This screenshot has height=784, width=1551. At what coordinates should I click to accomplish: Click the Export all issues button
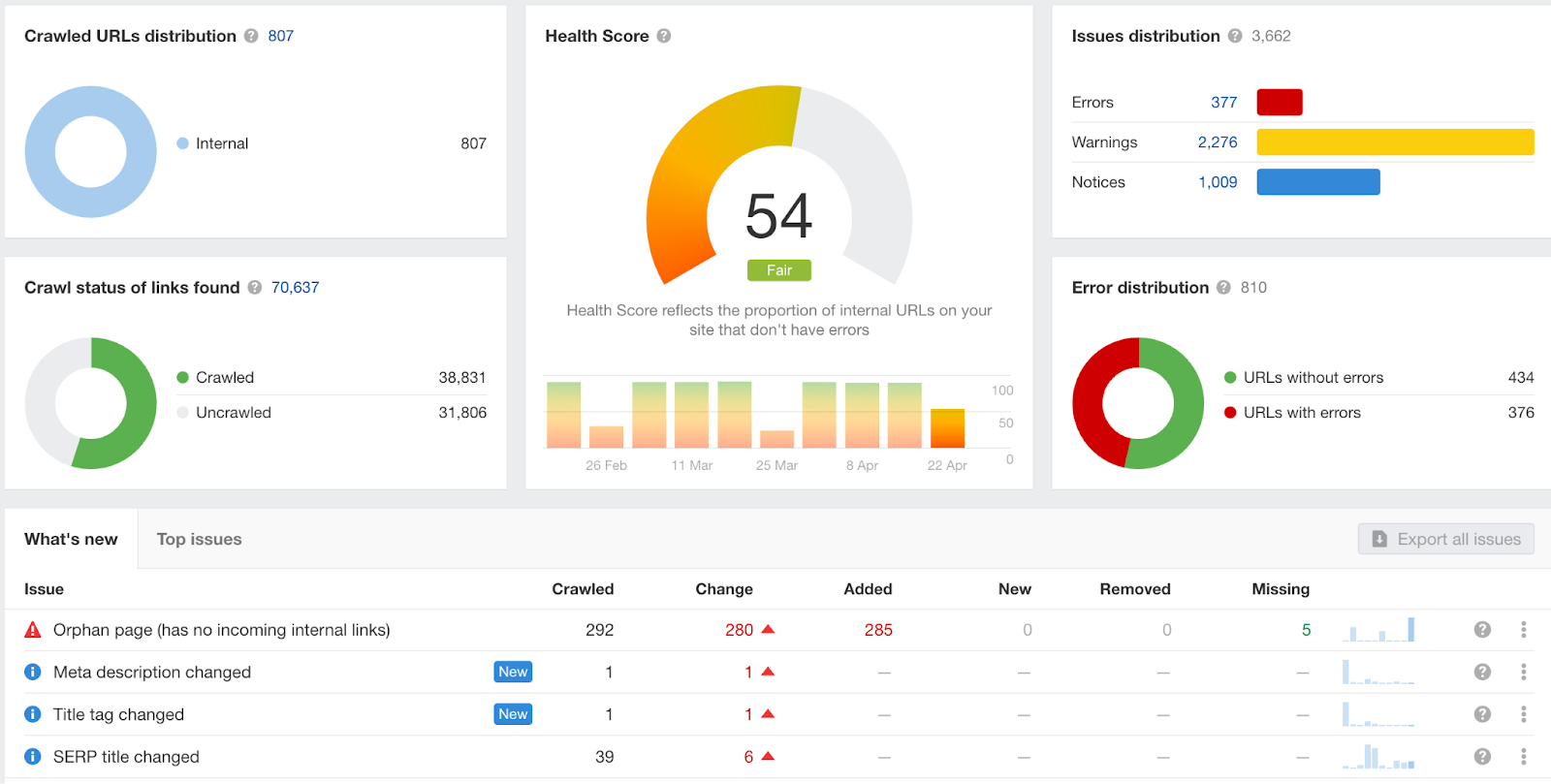[1446, 540]
